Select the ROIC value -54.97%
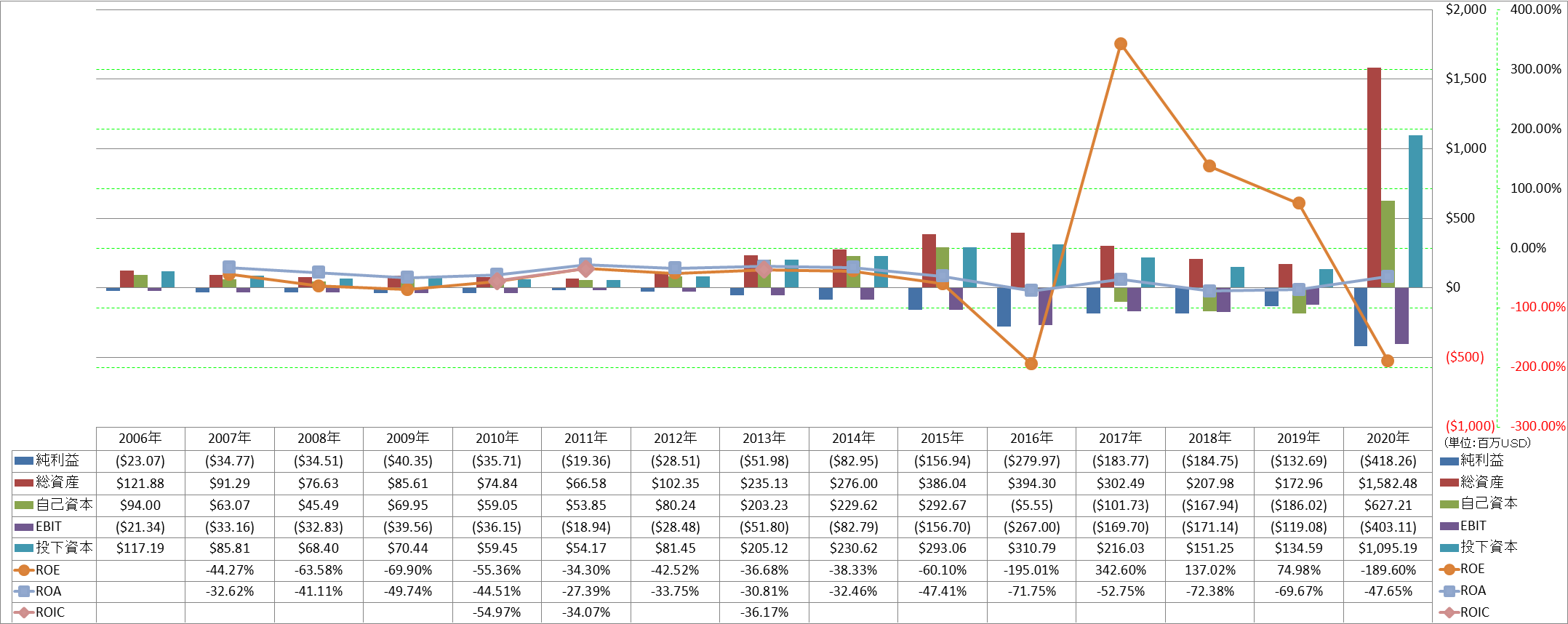1568x624 pixels. click(x=497, y=612)
